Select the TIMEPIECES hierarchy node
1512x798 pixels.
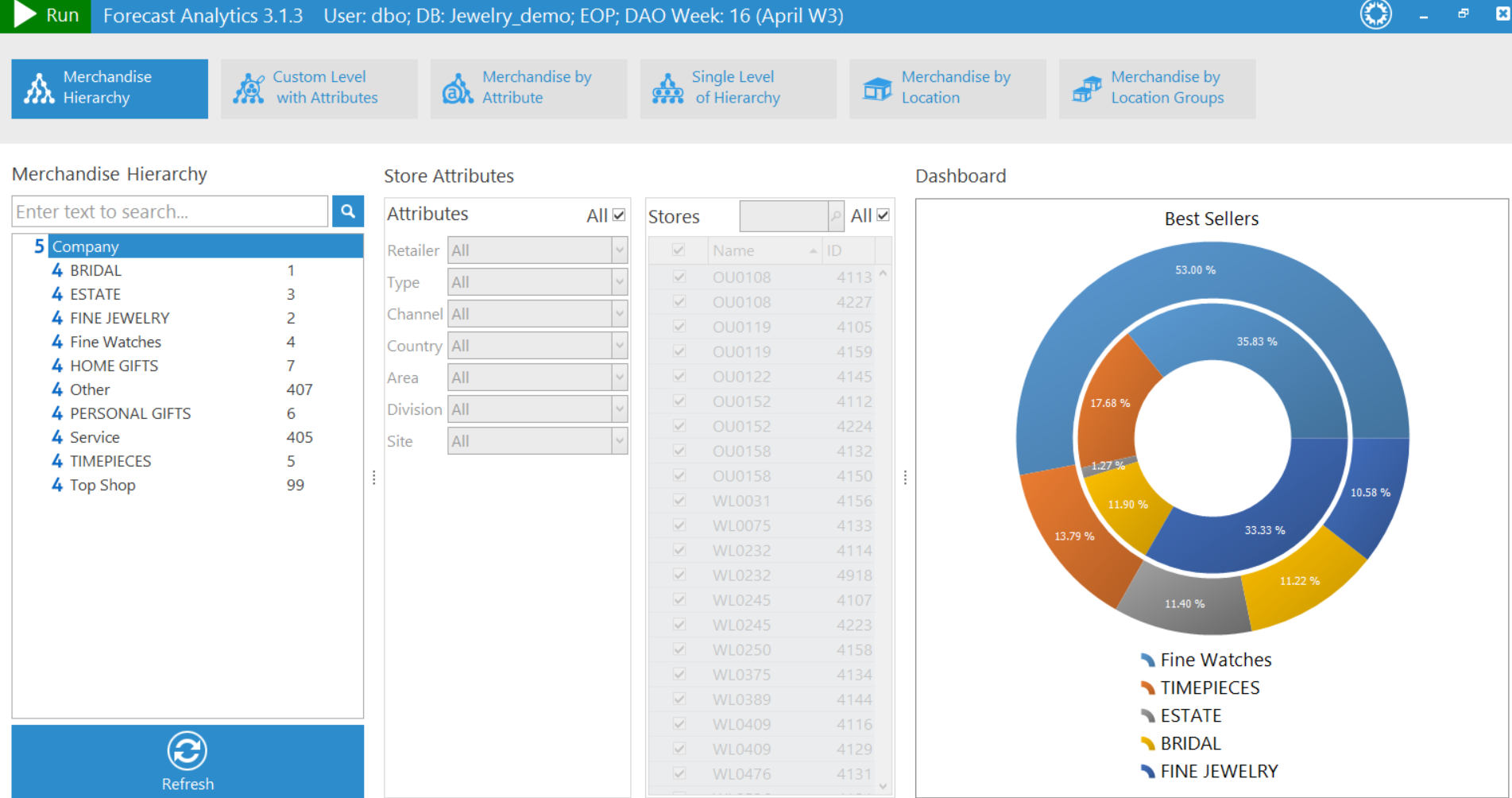coord(110,461)
